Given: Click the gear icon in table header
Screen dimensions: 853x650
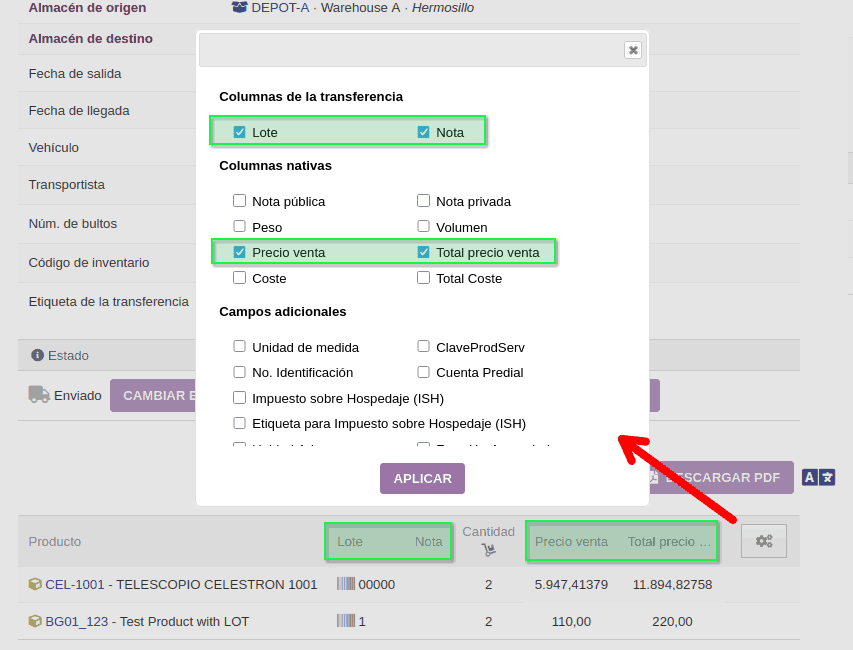Looking at the screenshot, I should (x=764, y=541).
